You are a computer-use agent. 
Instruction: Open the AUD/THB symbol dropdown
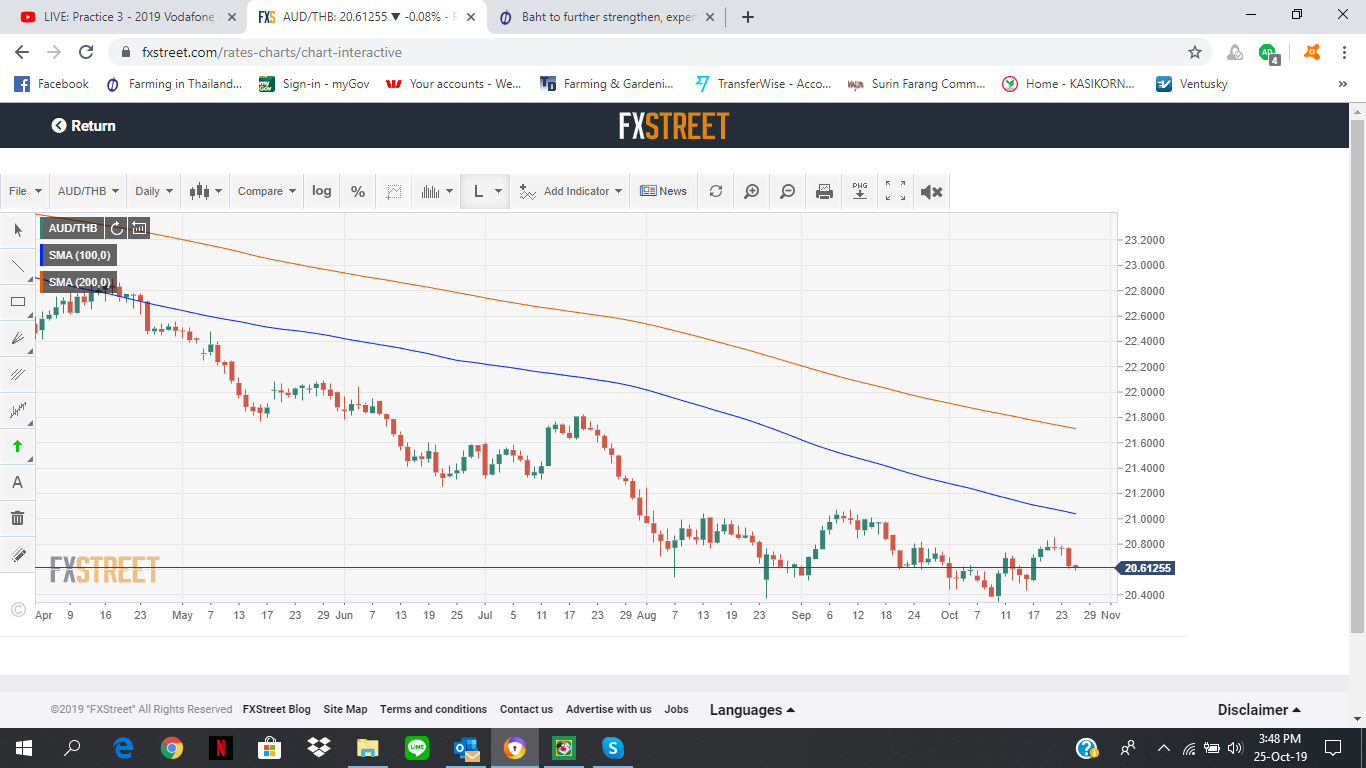88,191
